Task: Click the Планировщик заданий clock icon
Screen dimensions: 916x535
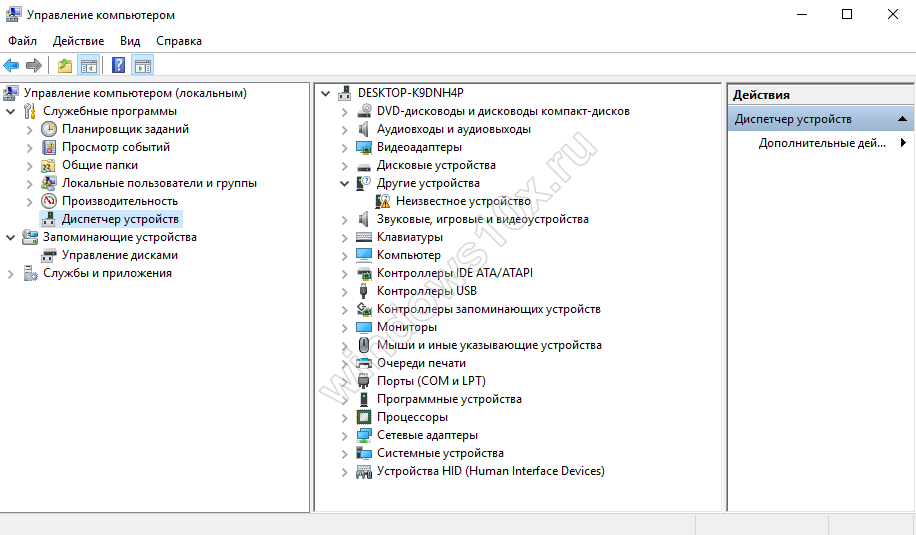Action: click(x=49, y=129)
